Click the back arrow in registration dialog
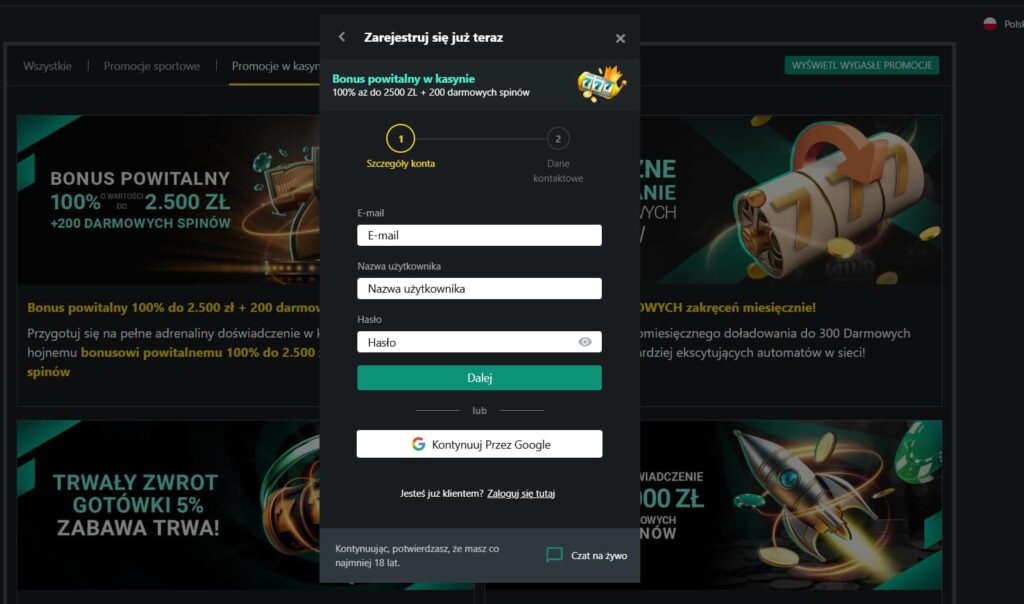This screenshot has height=604, width=1024. [342, 37]
